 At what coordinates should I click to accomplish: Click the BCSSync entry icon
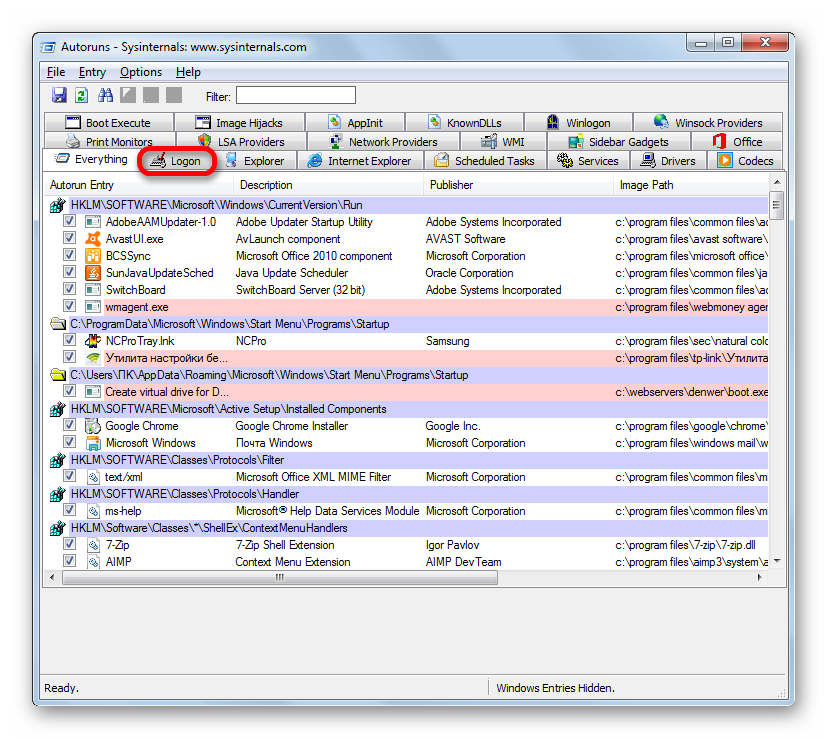93,256
